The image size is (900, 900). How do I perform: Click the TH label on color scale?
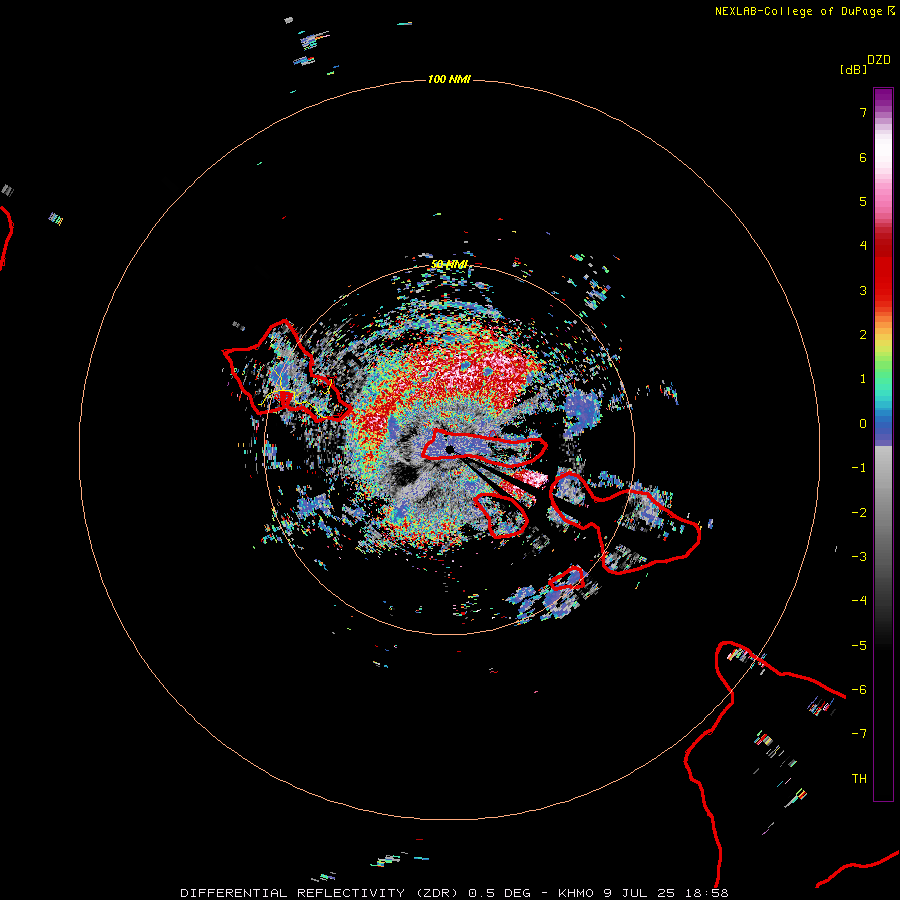click(859, 778)
